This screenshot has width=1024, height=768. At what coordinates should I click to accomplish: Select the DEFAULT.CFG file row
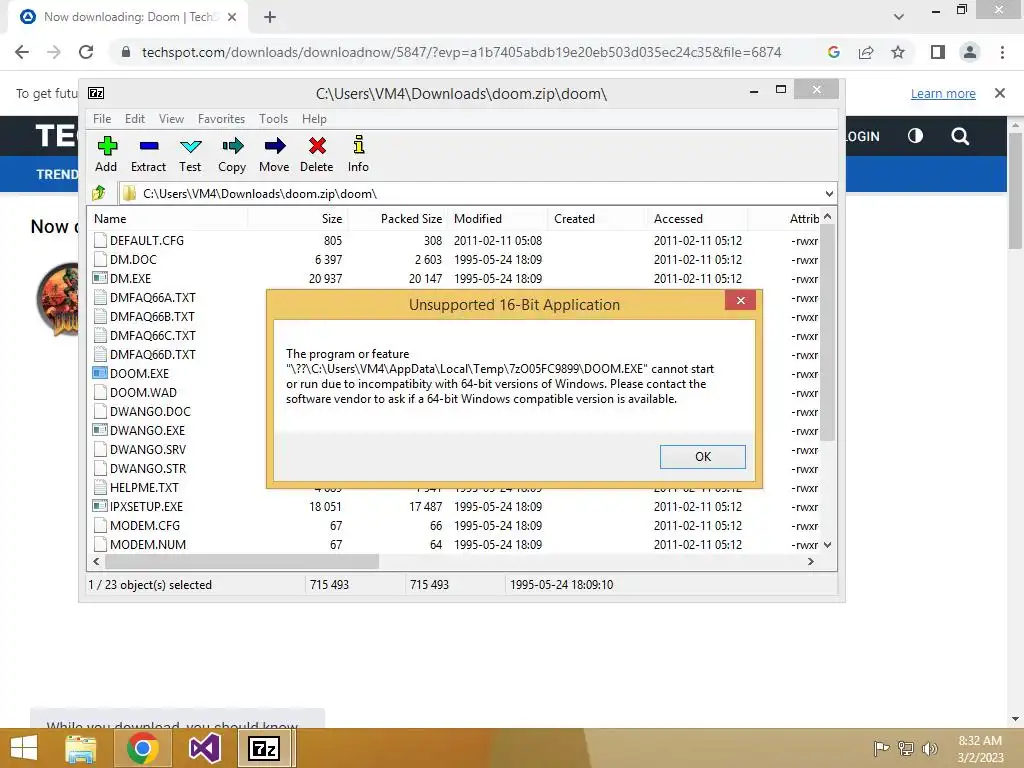coord(455,240)
